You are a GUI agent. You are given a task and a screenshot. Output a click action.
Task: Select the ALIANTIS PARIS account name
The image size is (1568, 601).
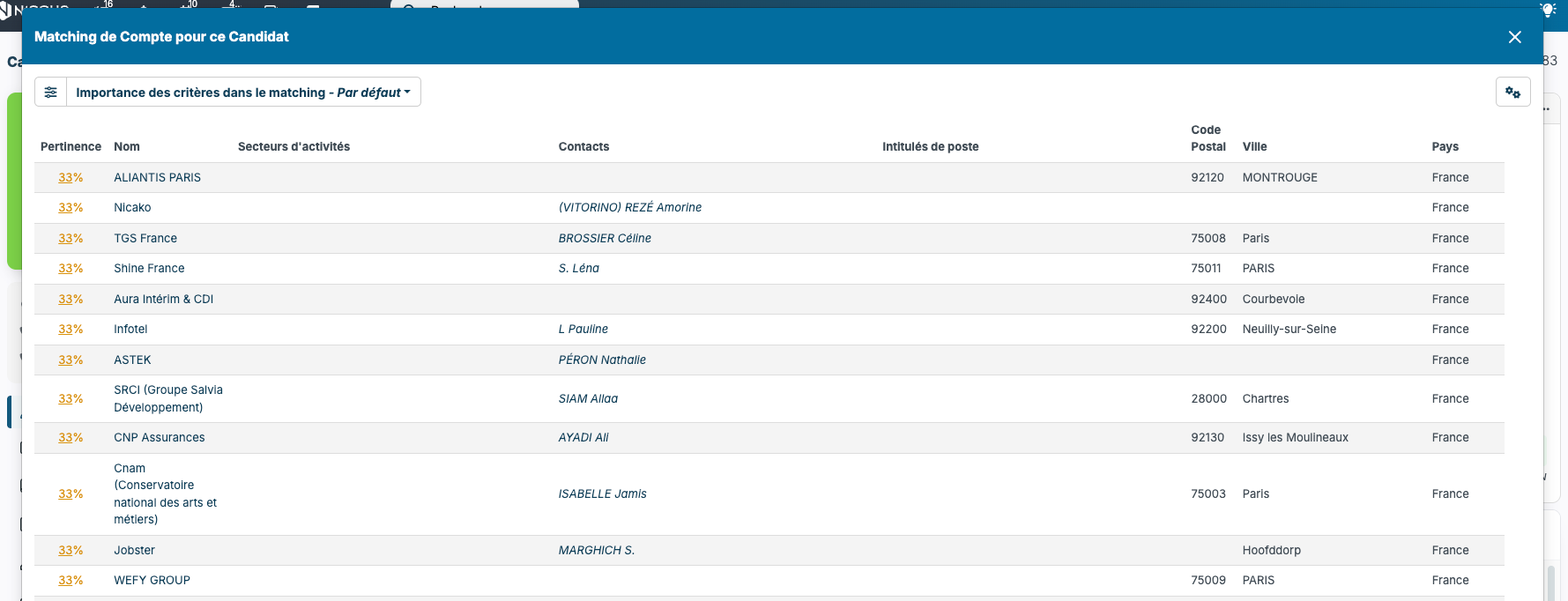pyautogui.click(x=157, y=177)
